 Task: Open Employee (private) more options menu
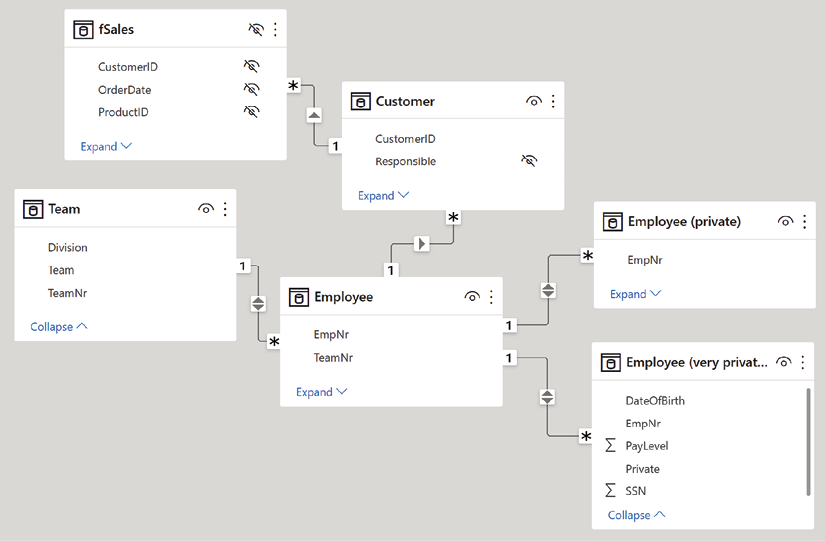[x=804, y=222]
